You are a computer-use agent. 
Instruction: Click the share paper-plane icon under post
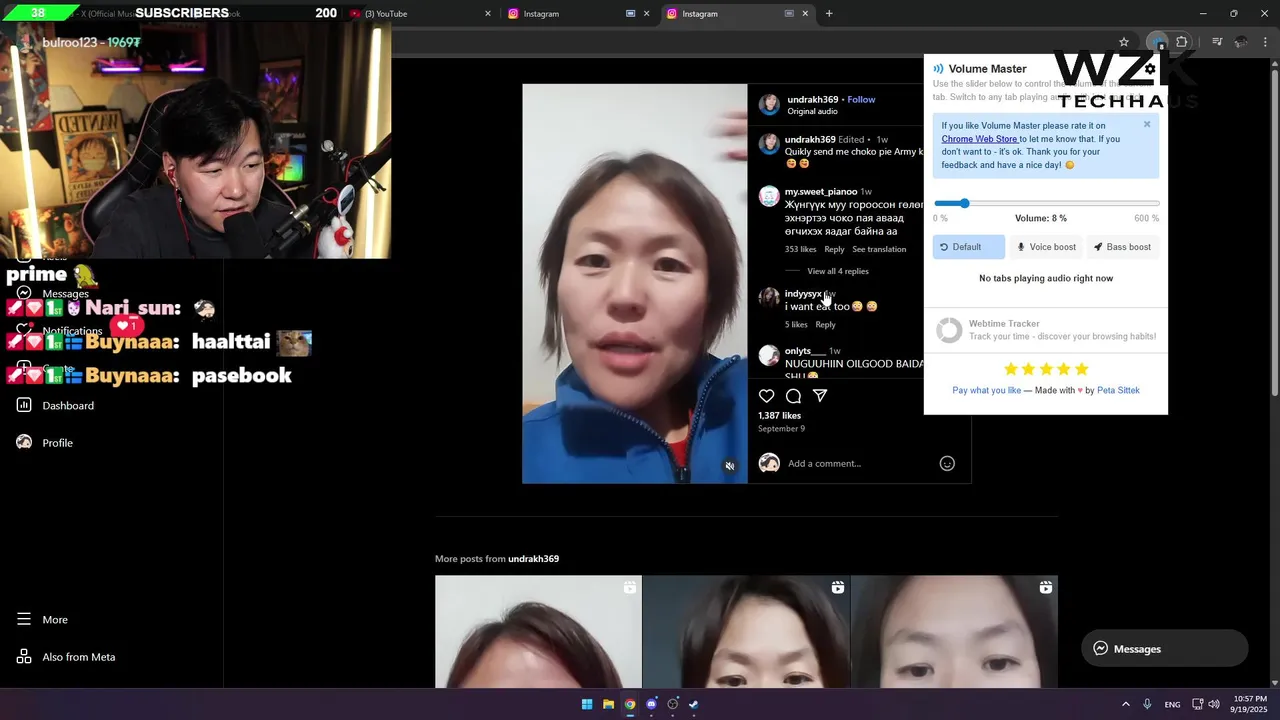820,396
